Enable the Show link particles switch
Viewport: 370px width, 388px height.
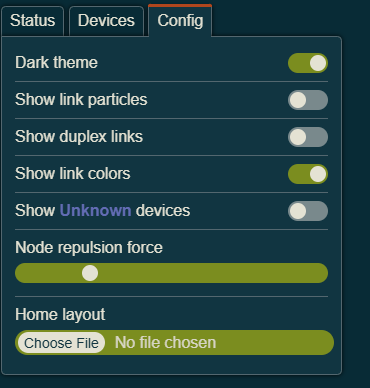tap(308, 100)
